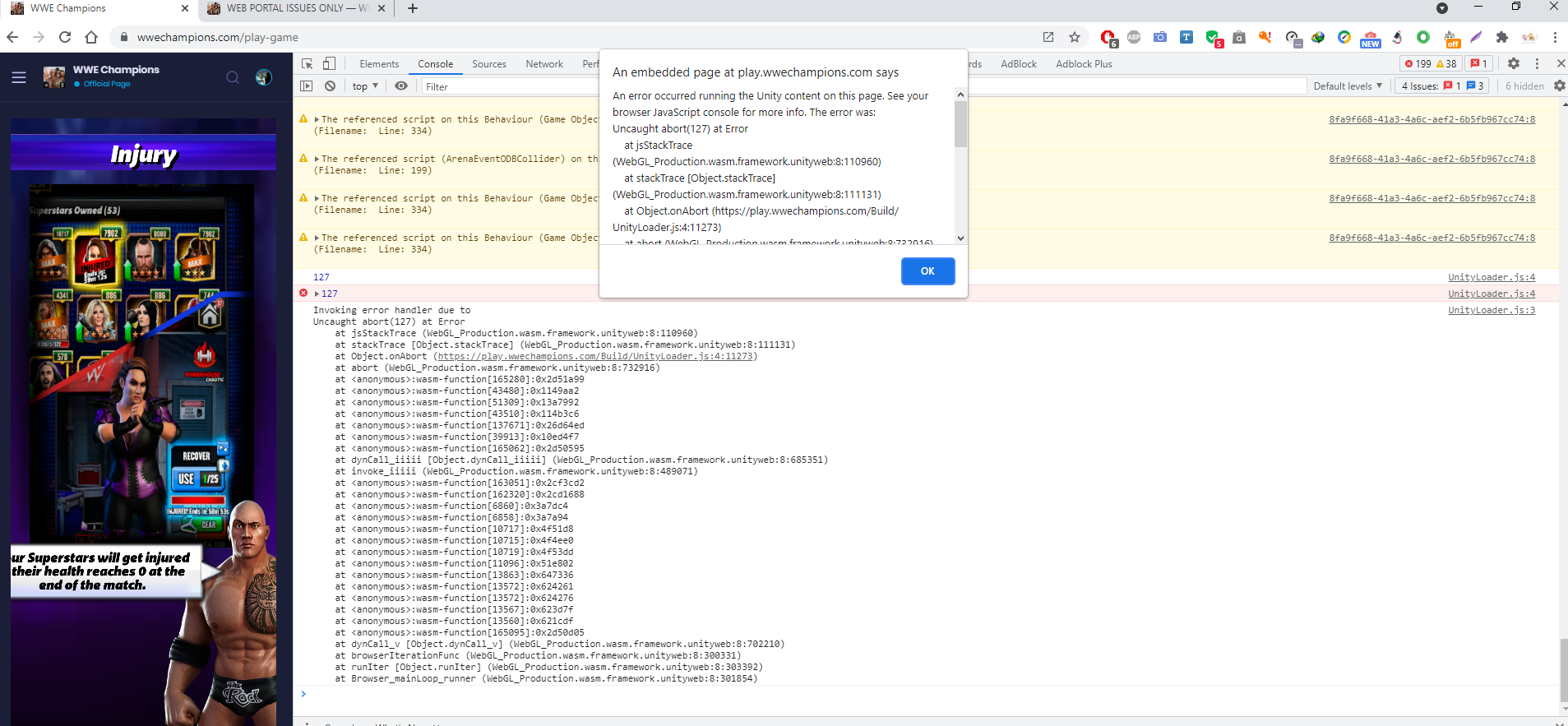The image size is (1568, 726).
Task: Open the top JavaScript context dropdown
Action: coord(365,86)
